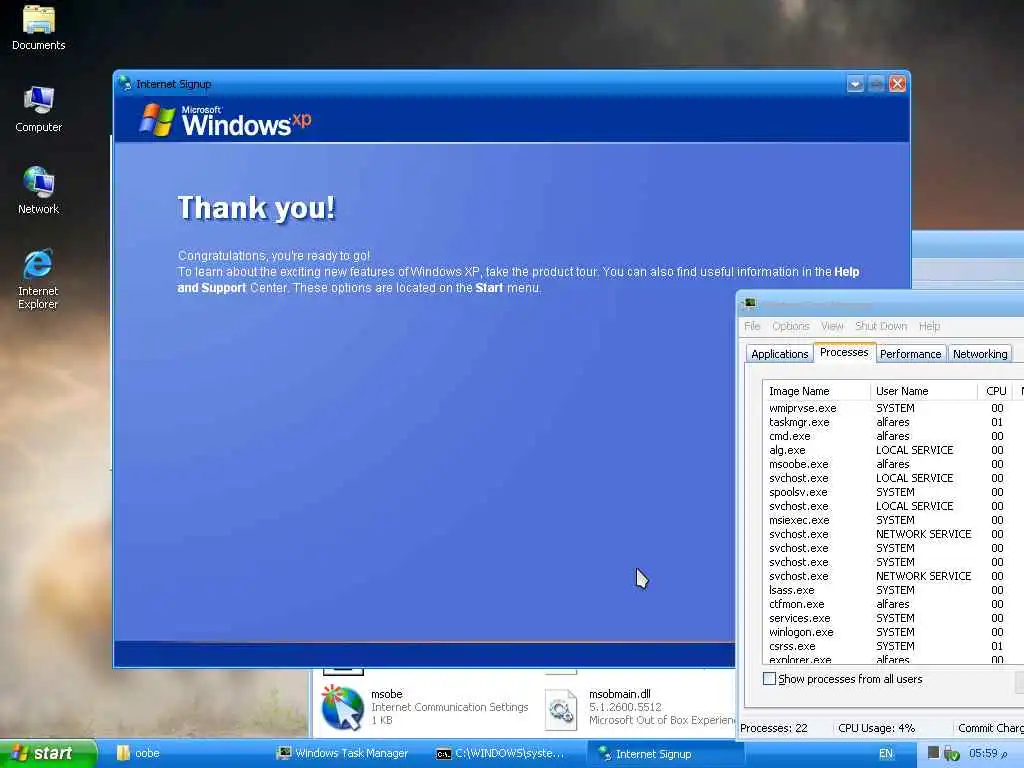Select winlogon.exe process row
The width and height of the screenshot is (1024, 768).
click(x=893, y=632)
